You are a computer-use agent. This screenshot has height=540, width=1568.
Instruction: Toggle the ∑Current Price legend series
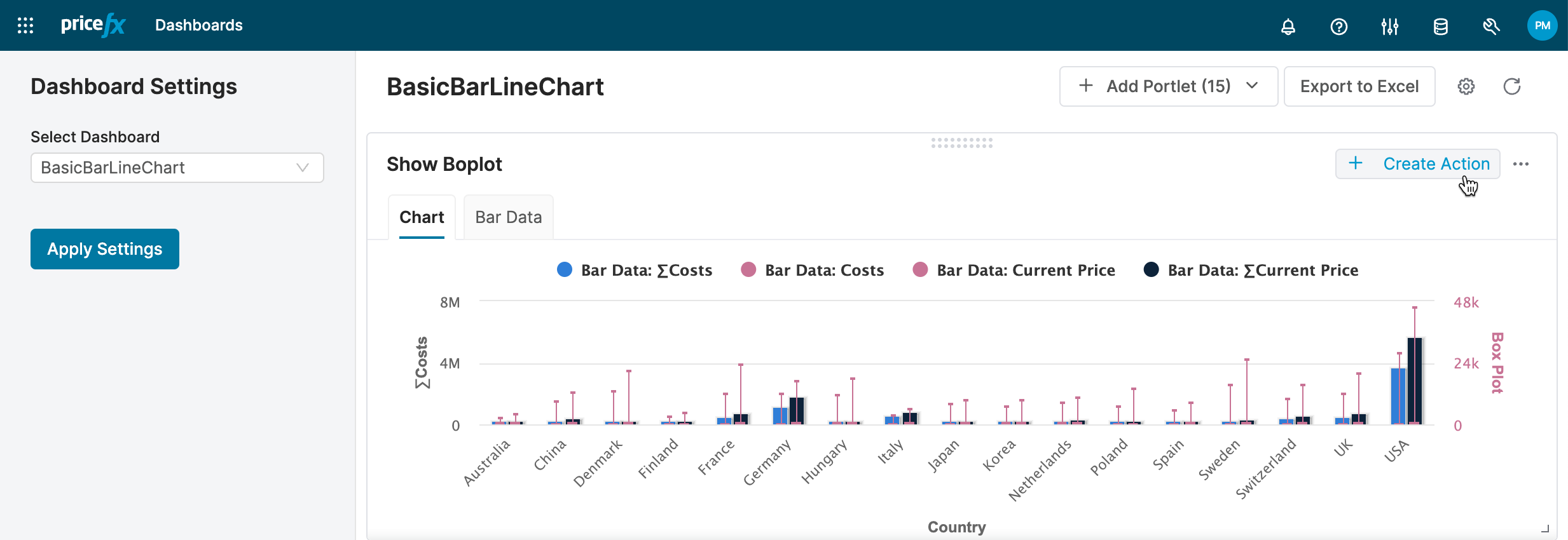[1262, 270]
